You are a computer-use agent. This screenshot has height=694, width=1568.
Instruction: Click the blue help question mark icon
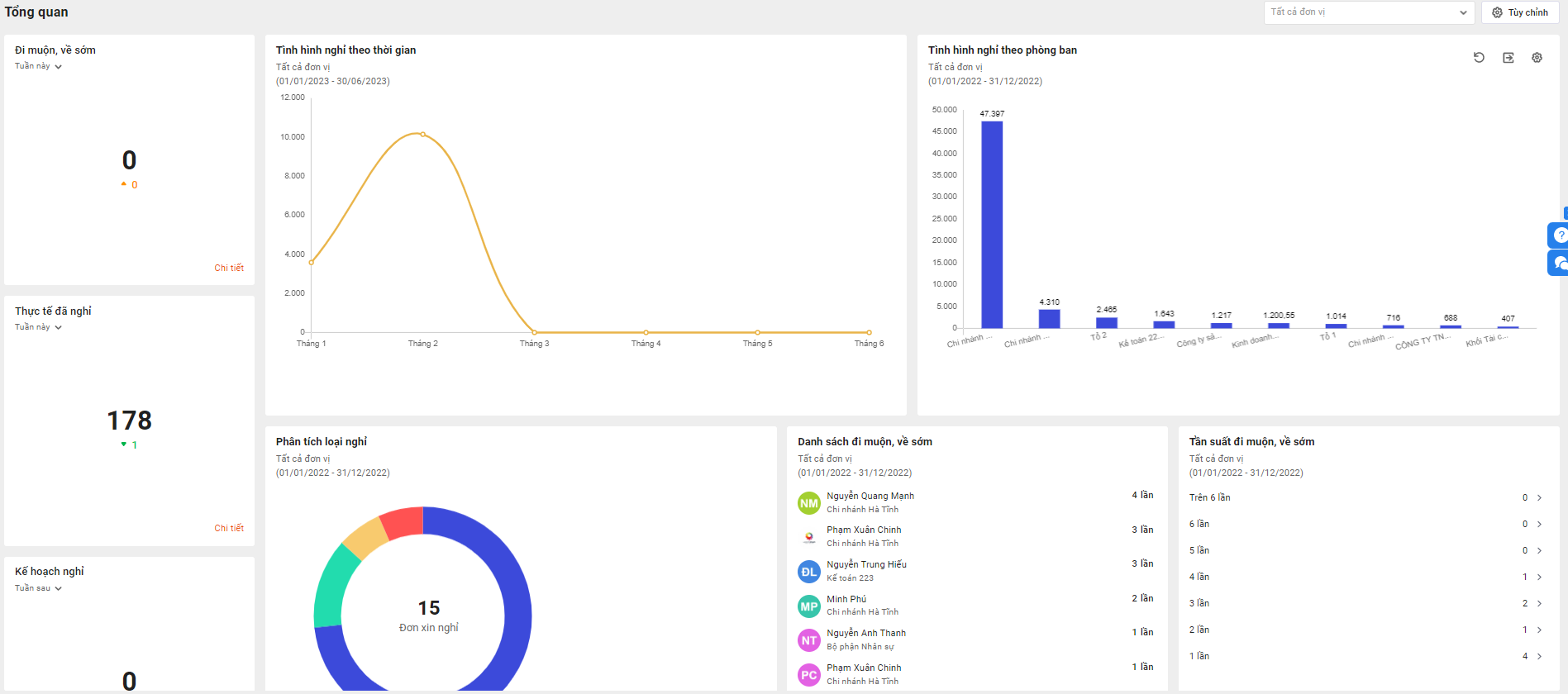pos(1558,235)
